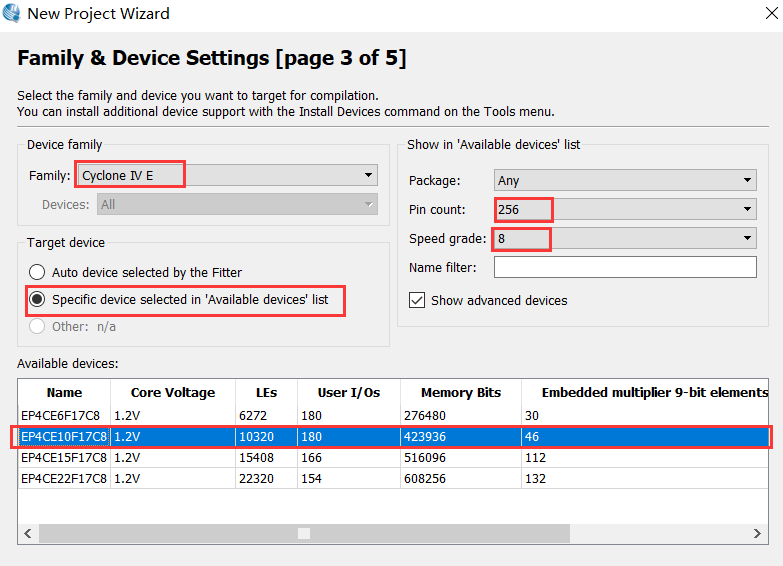
Task: Click multiplier elements value 132
Action: pyautogui.click(x=536, y=479)
